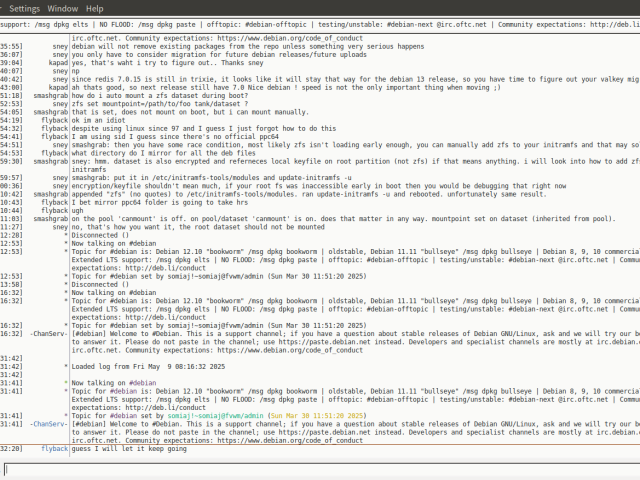Click 'Disconnected ()' line at 12:28
The width and height of the screenshot is (640, 480).
(x=100, y=235)
